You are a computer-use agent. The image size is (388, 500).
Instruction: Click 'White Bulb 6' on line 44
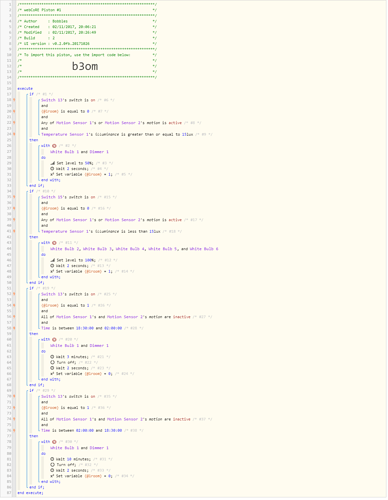[x=204, y=249]
